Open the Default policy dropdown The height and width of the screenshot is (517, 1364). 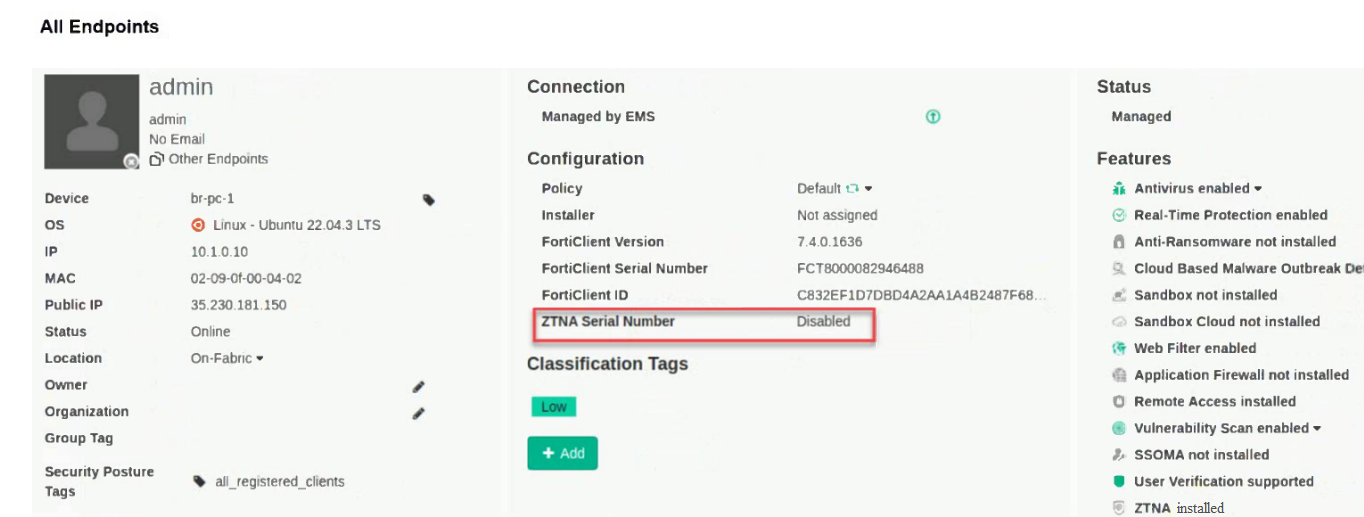tap(868, 189)
